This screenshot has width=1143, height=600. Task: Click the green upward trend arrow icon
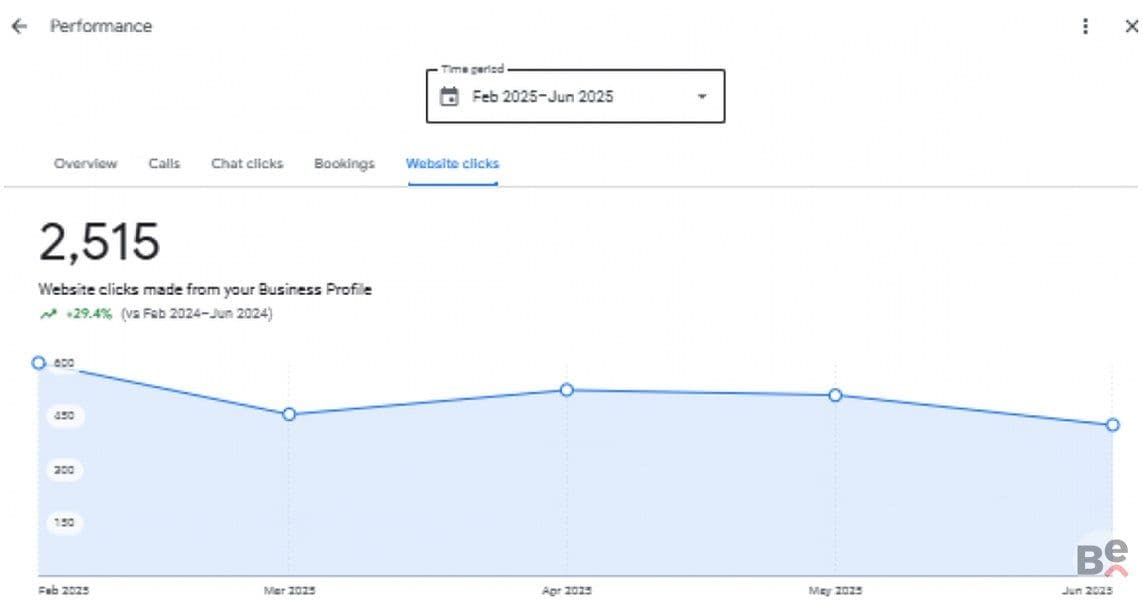point(48,314)
